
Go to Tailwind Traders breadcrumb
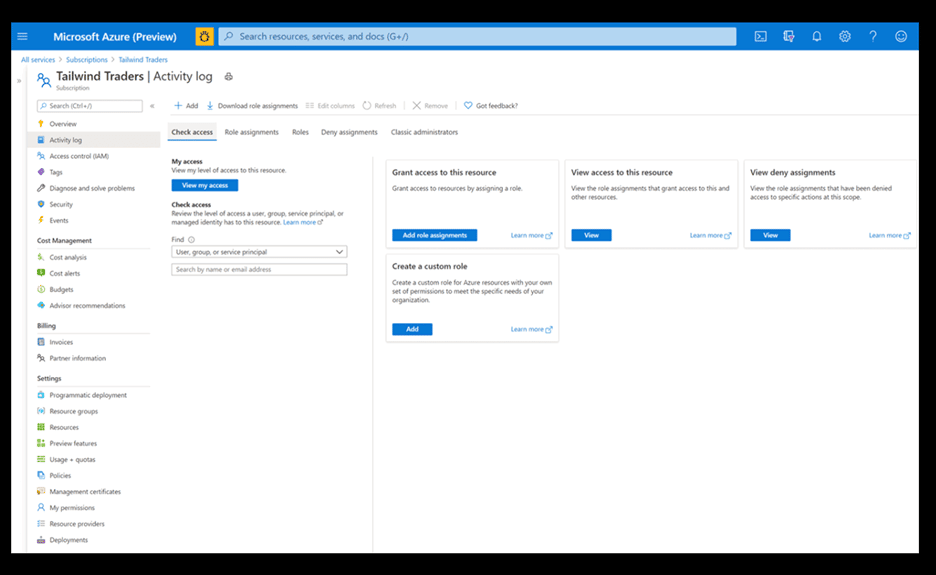[x=143, y=60]
